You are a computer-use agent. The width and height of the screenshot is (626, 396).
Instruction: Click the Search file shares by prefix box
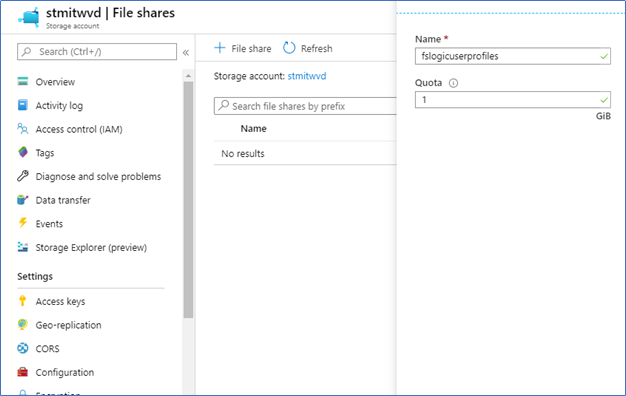point(306,106)
